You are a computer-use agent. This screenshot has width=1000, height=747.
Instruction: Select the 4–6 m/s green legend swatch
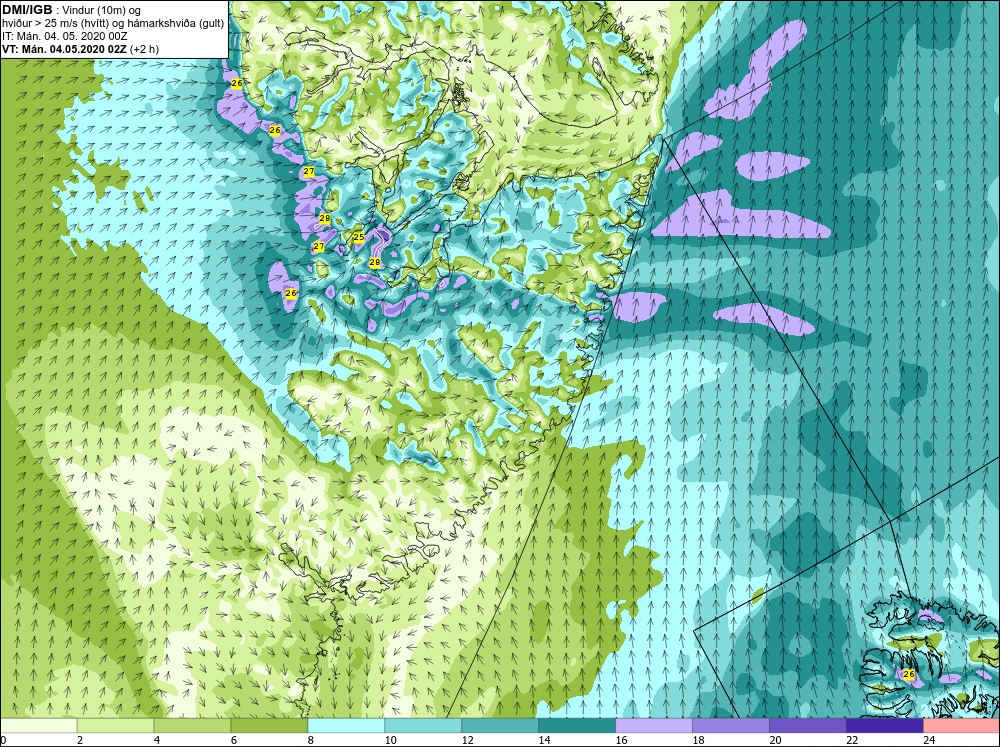tap(192, 726)
